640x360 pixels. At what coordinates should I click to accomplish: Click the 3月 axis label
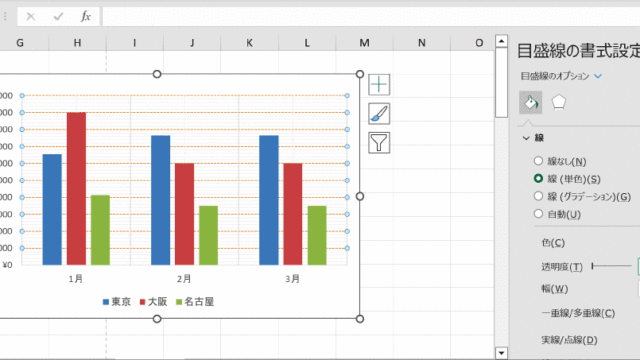pos(293,279)
